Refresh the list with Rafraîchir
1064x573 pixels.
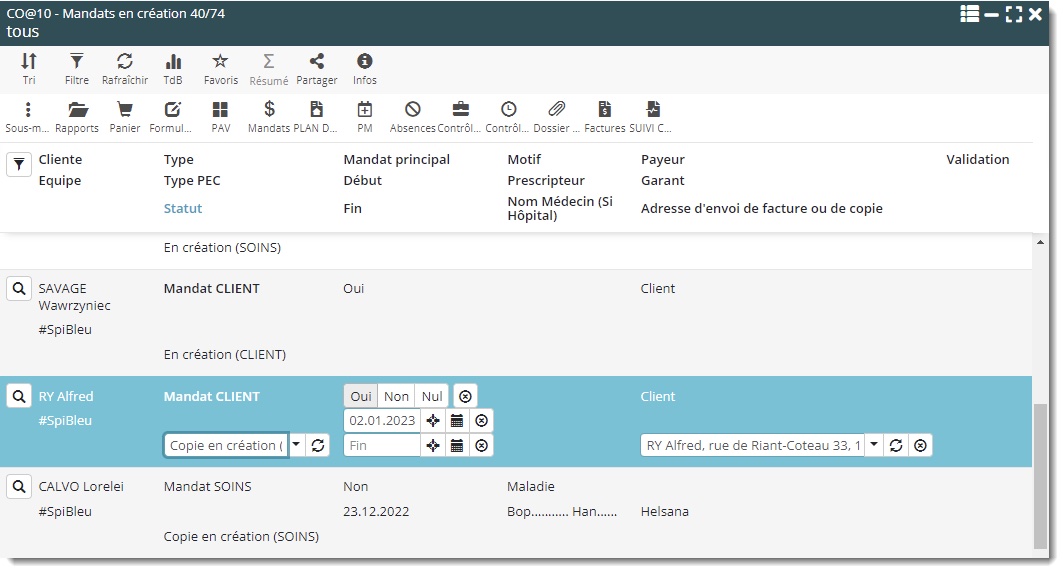coord(125,62)
